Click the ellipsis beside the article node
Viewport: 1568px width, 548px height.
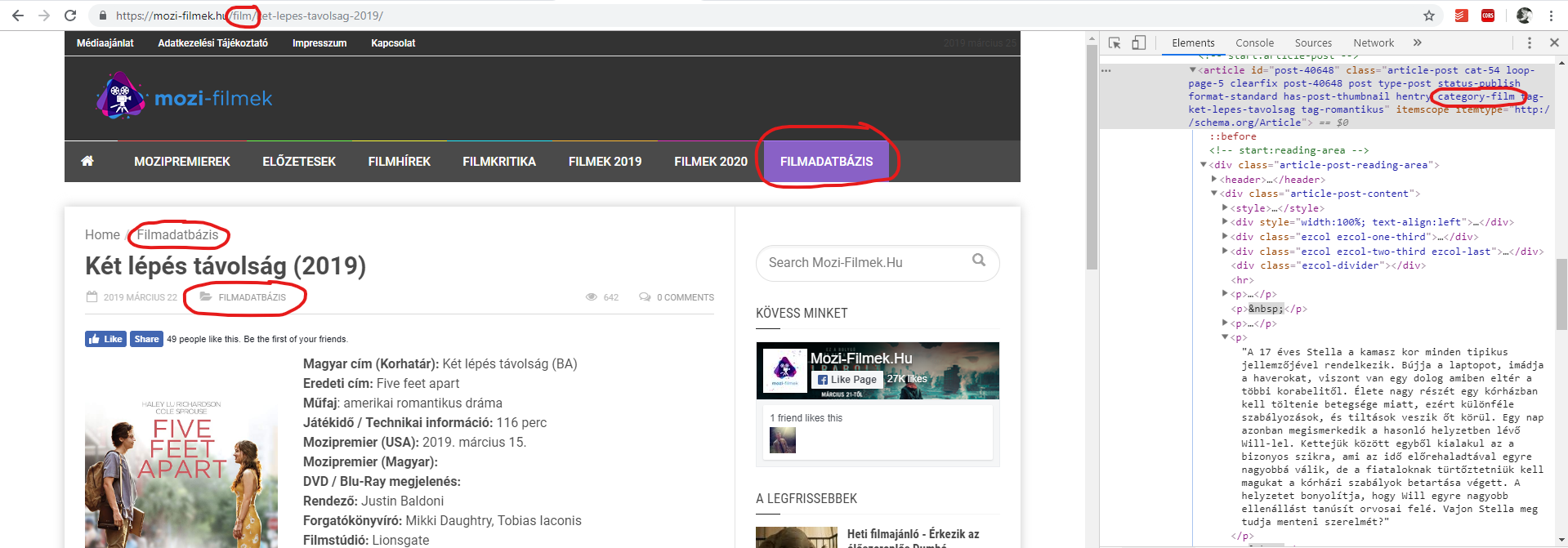click(x=1106, y=70)
